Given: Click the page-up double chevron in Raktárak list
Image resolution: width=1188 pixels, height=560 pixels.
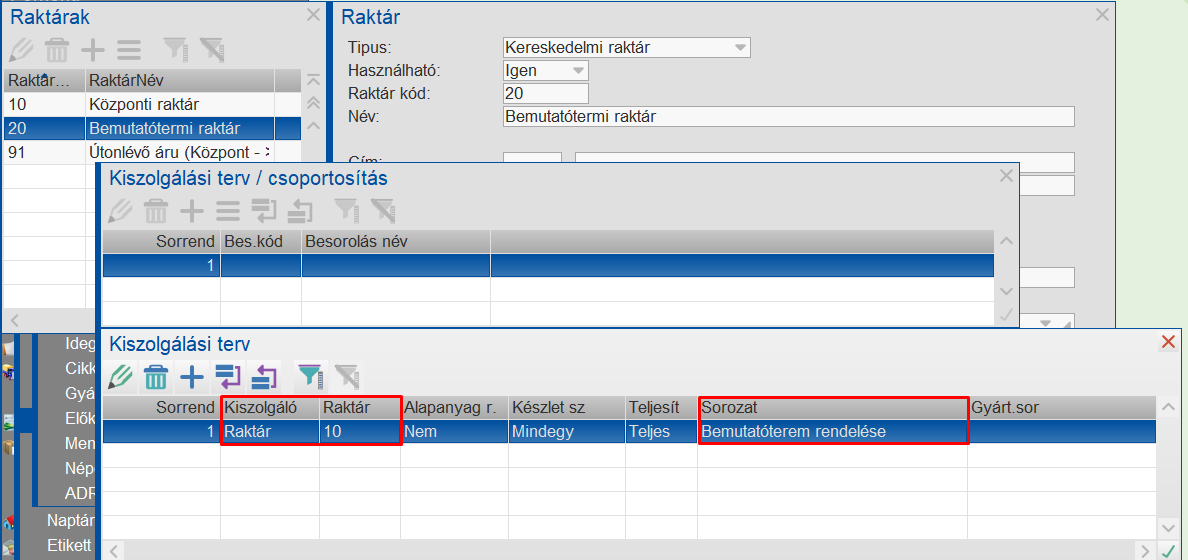Looking at the screenshot, I should [313, 103].
